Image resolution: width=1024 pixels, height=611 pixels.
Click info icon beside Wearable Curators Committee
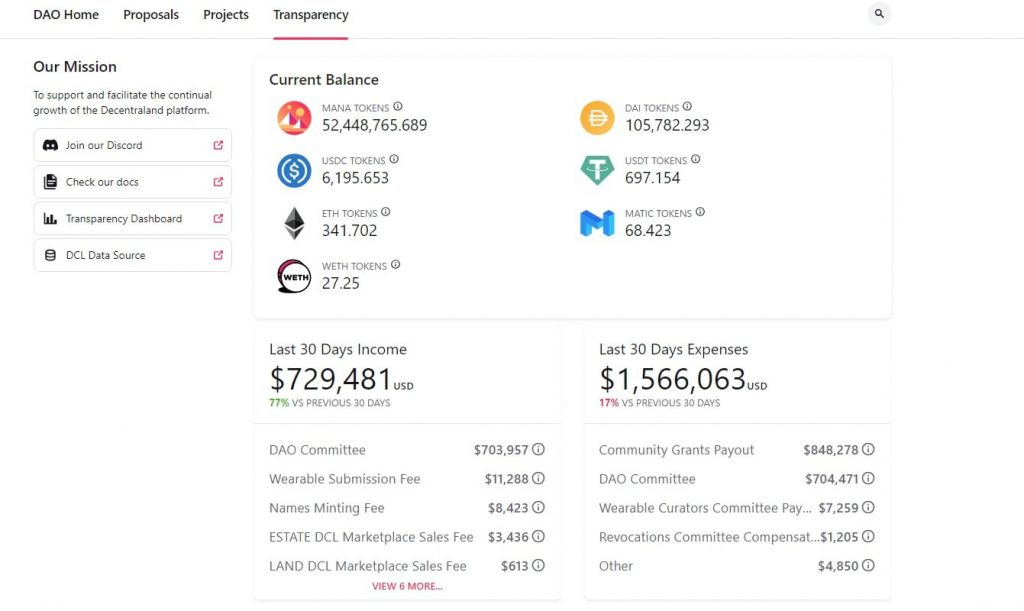pos(868,507)
